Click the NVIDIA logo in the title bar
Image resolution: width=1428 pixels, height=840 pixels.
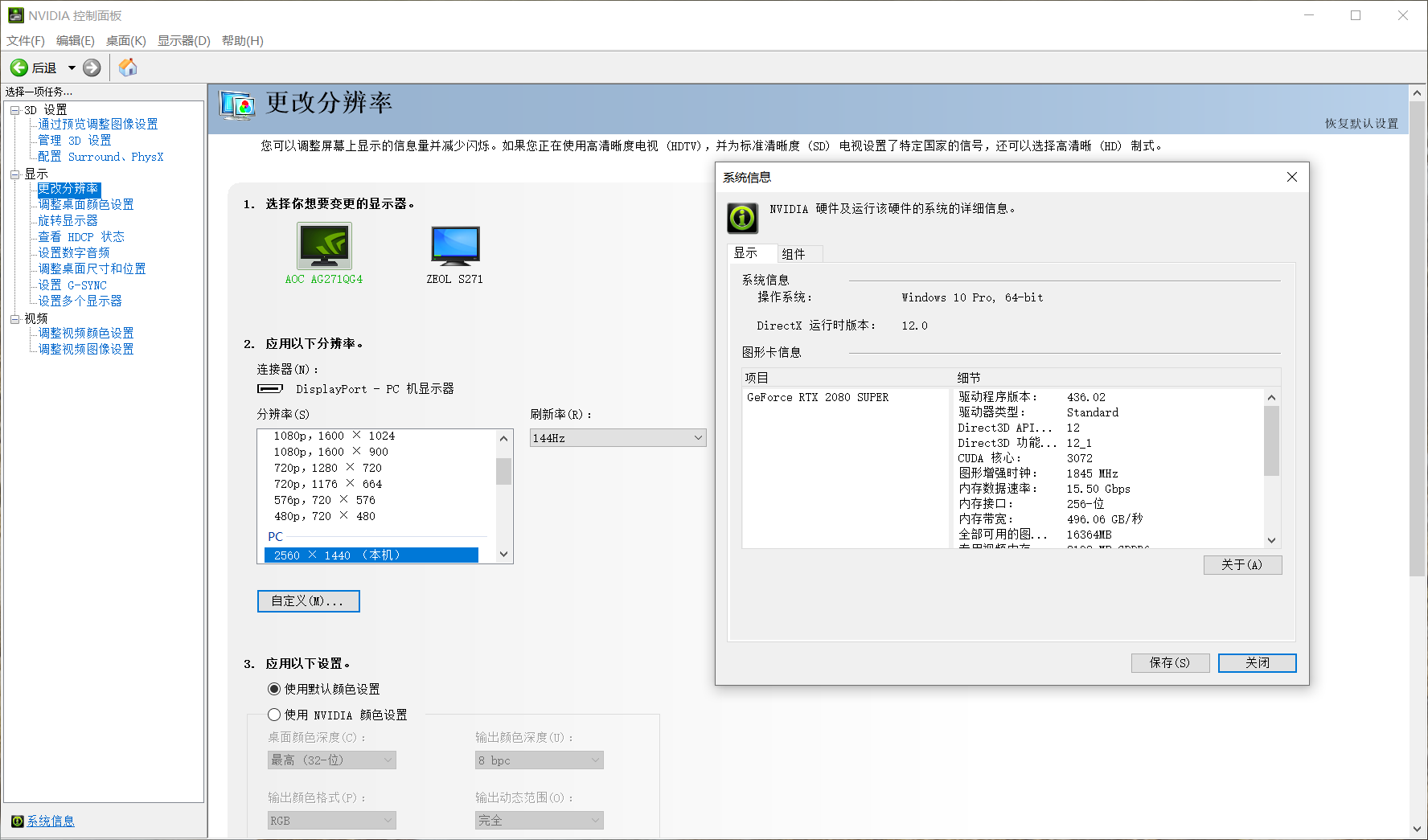click(x=17, y=14)
